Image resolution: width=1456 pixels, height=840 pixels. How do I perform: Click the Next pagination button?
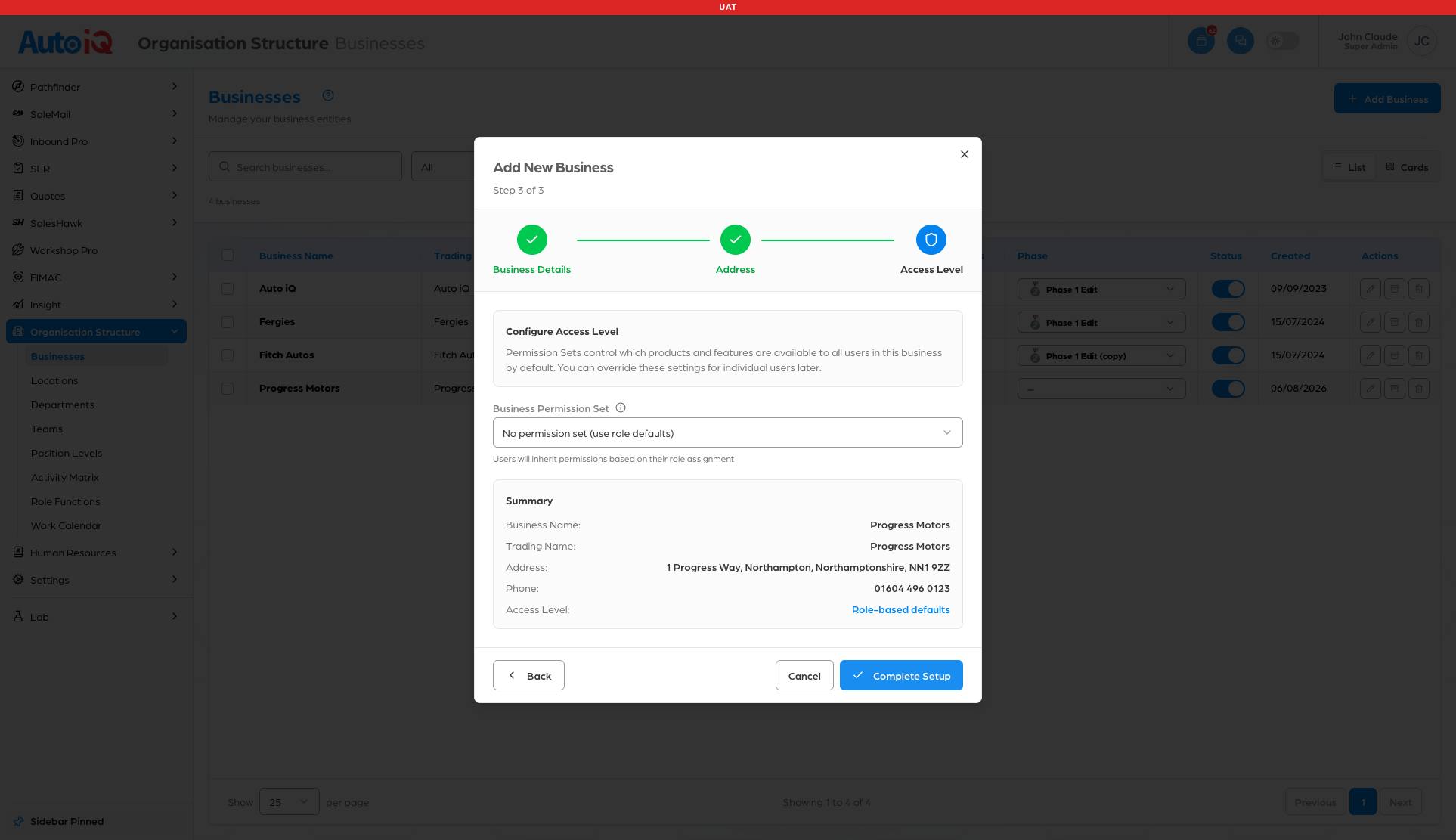[x=1400, y=801]
